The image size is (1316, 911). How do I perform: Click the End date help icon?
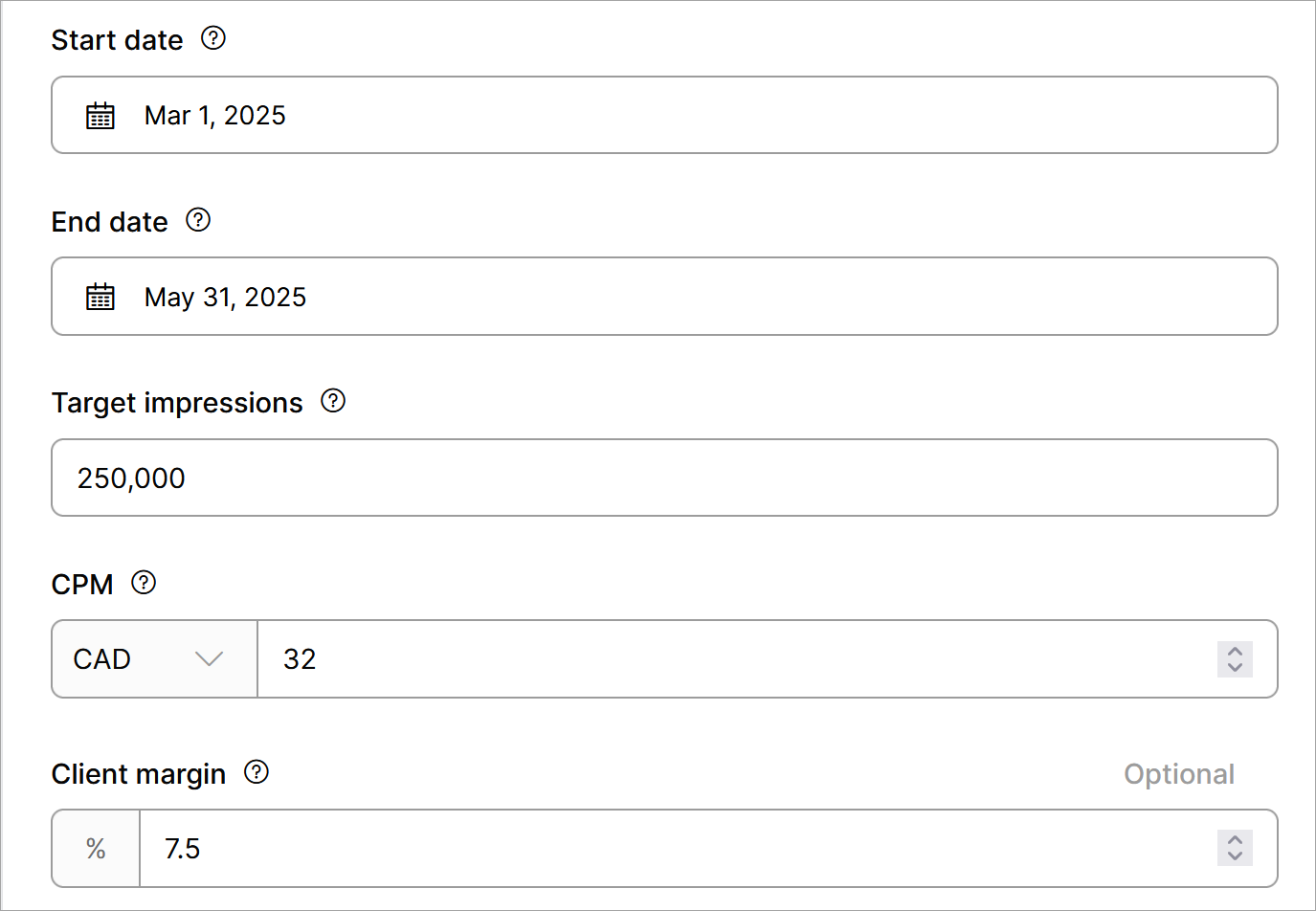click(198, 220)
